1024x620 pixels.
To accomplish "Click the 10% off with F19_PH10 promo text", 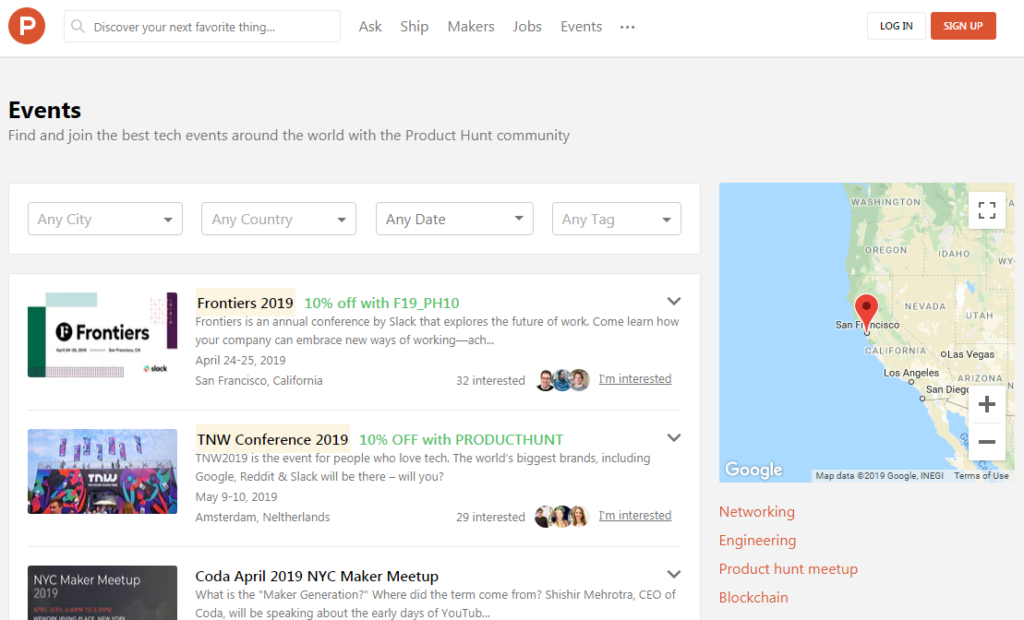I will [x=381, y=303].
